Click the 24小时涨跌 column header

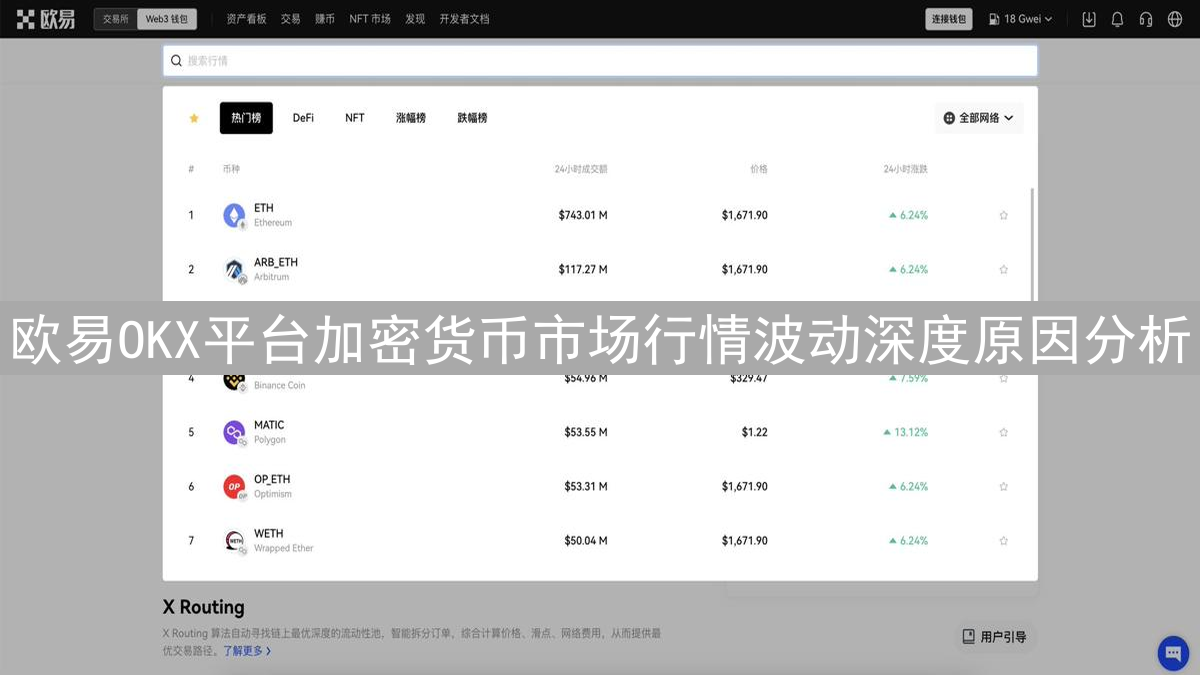(x=905, y=169)
